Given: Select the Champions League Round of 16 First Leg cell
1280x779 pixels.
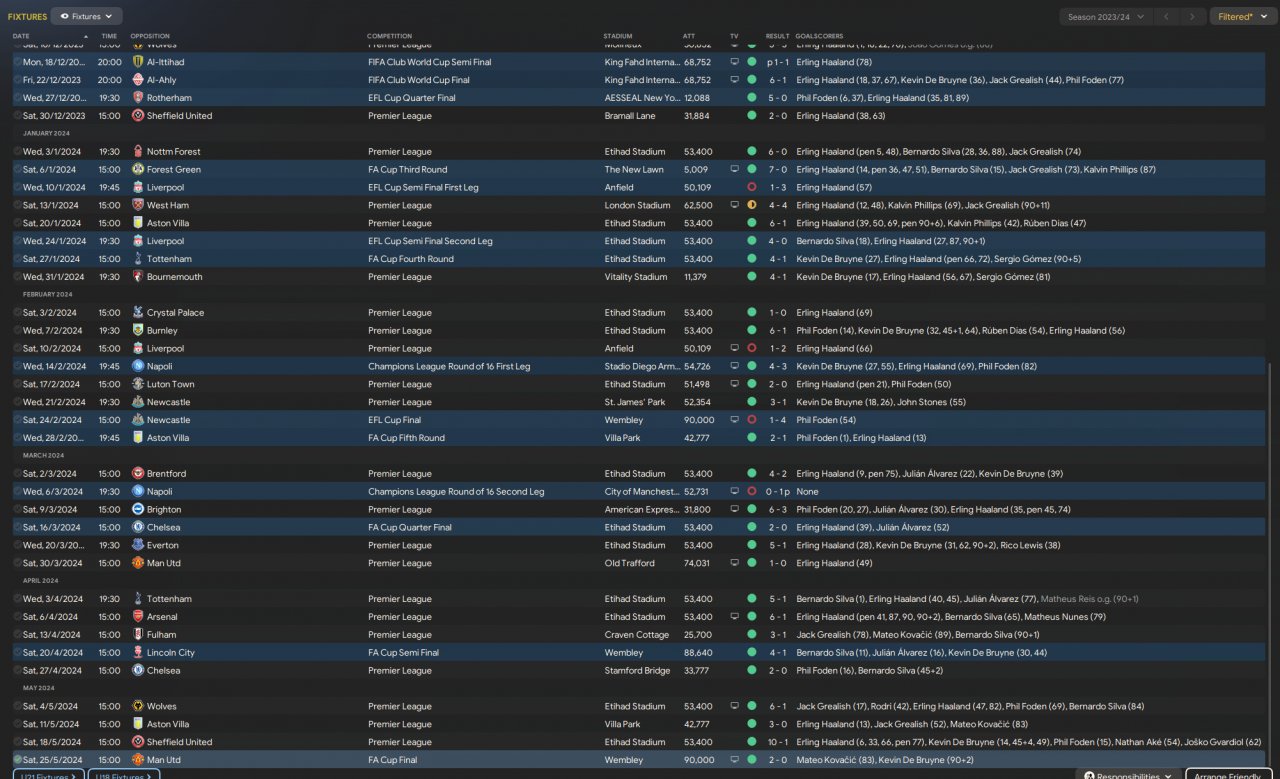Looking at the screenshot, I should point(449,367).
